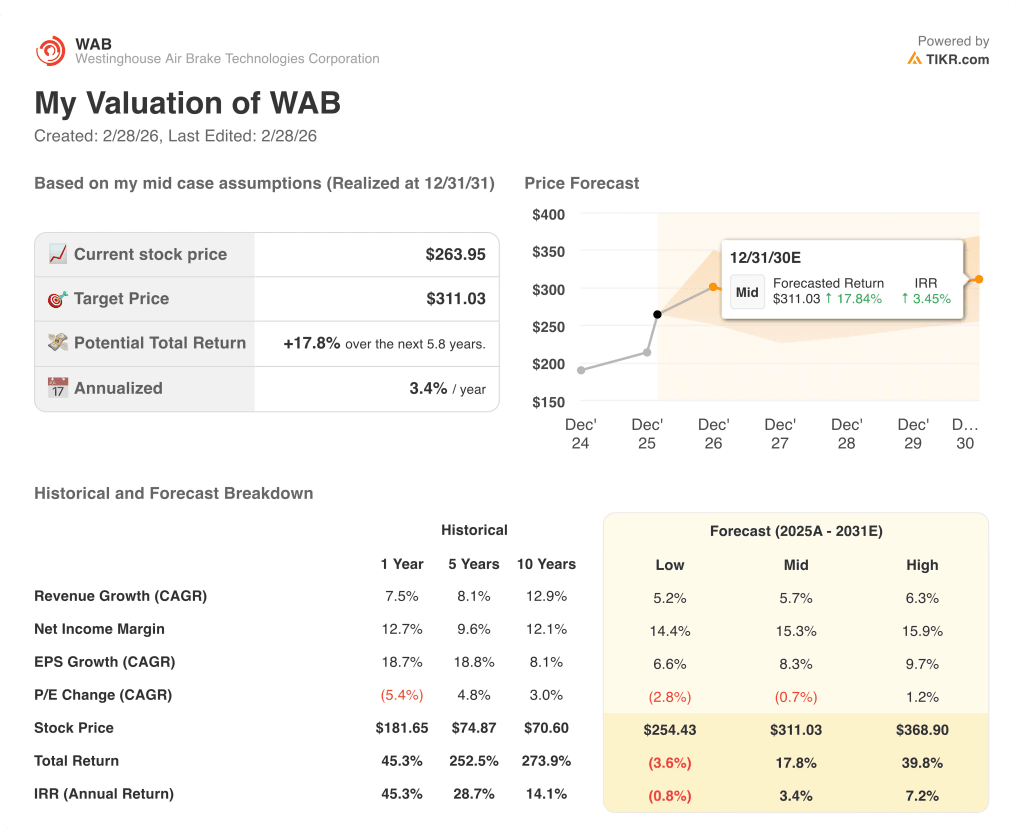Viewport: 1024px width, 832px height.
Task: Click the orange data point at the chart's right edge
Action: (979, 279)
